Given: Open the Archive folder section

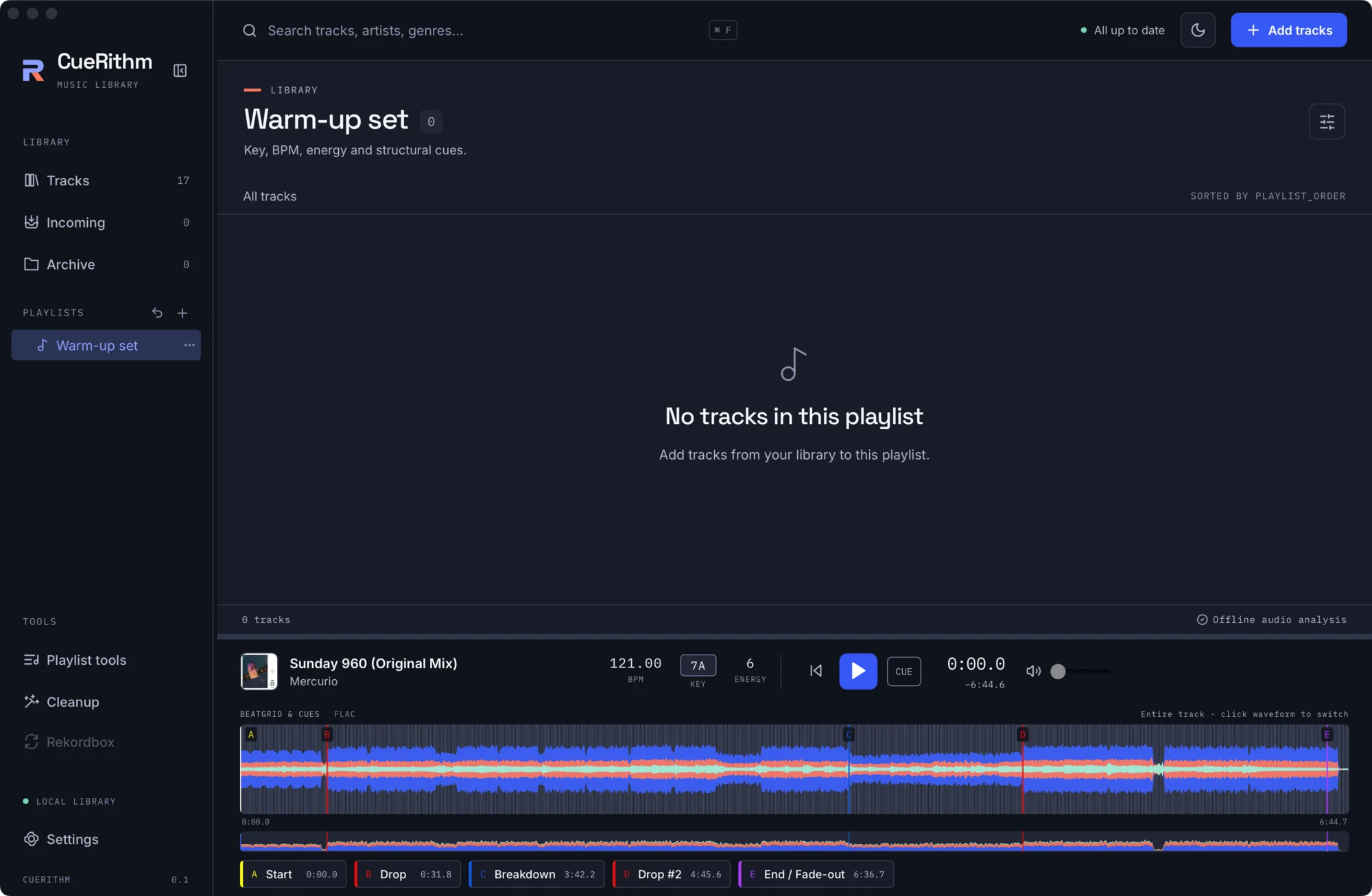Looking at the screenshot, I should (106, 264).
